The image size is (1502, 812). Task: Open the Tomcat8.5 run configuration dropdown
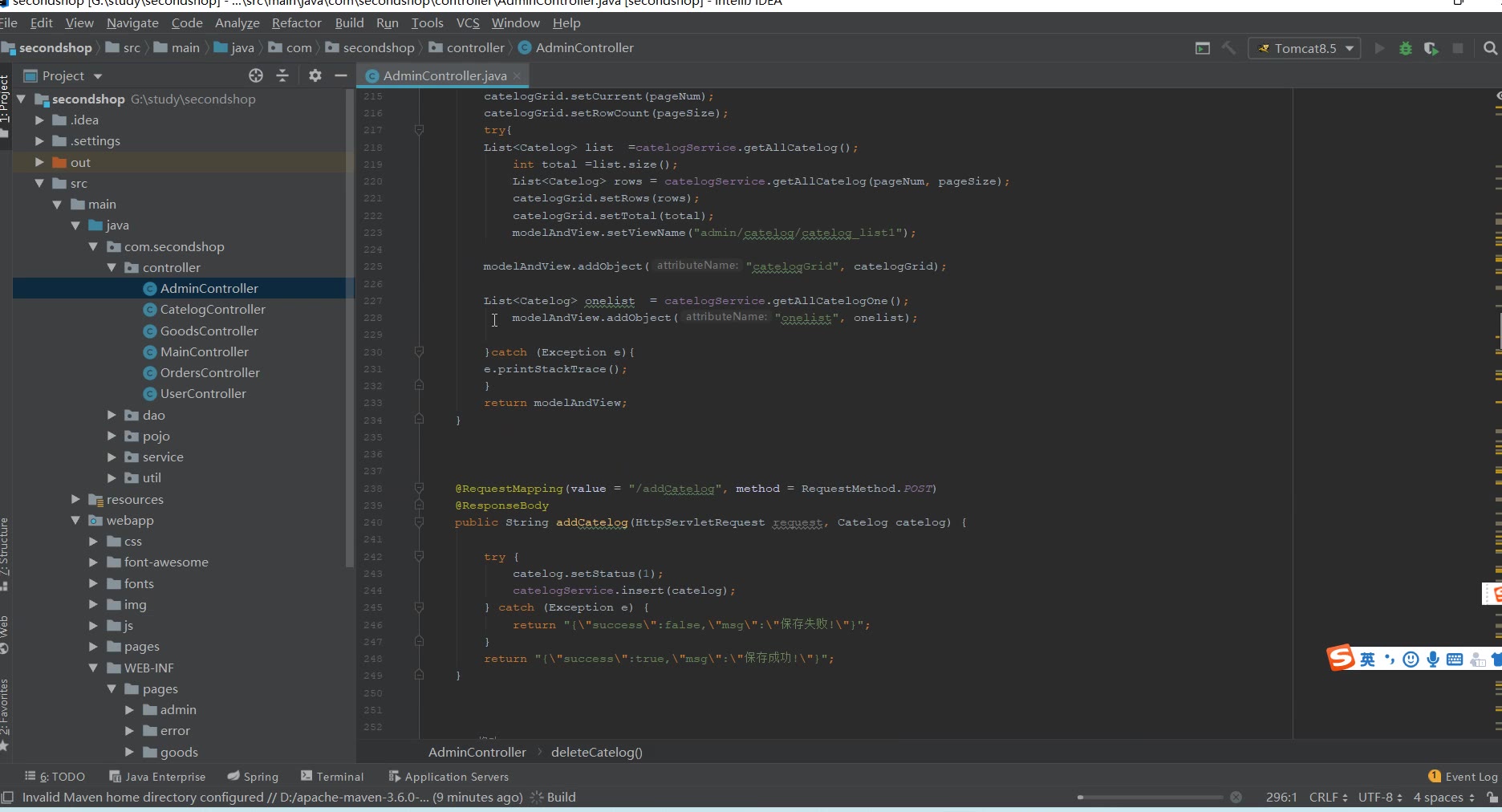click(x=1305, y=48)
